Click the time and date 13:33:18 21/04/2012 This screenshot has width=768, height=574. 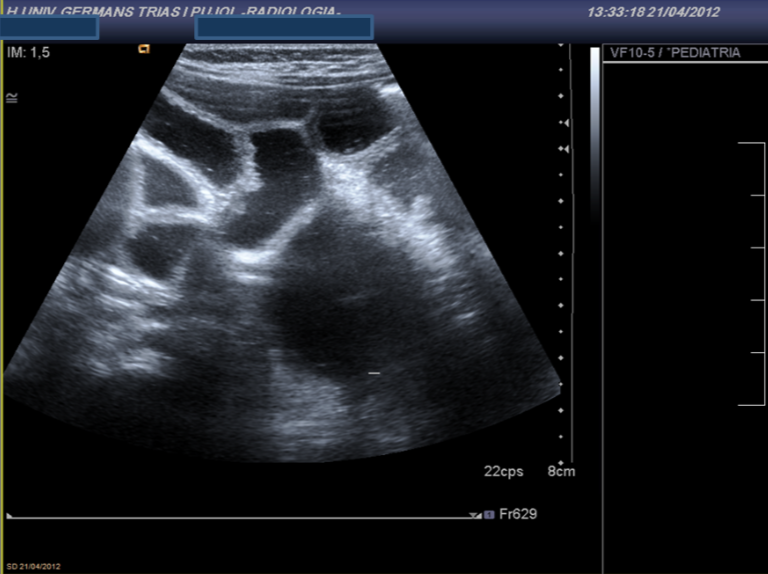(x=668, y=12)
